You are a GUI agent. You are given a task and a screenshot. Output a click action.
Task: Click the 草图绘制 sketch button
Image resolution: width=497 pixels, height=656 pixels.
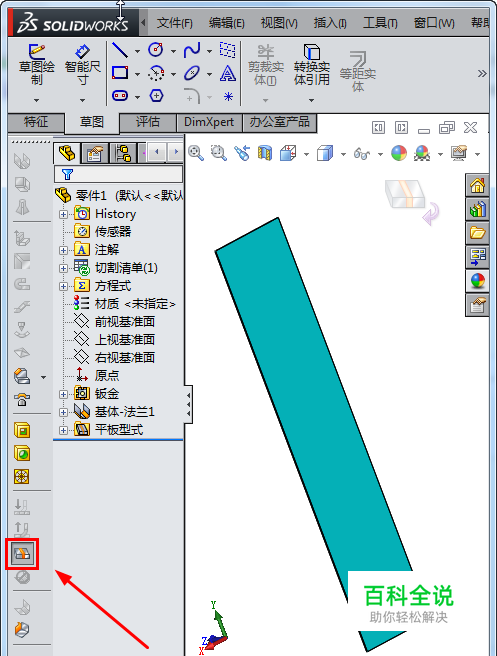pyautogui.click(x=36, y=64)
